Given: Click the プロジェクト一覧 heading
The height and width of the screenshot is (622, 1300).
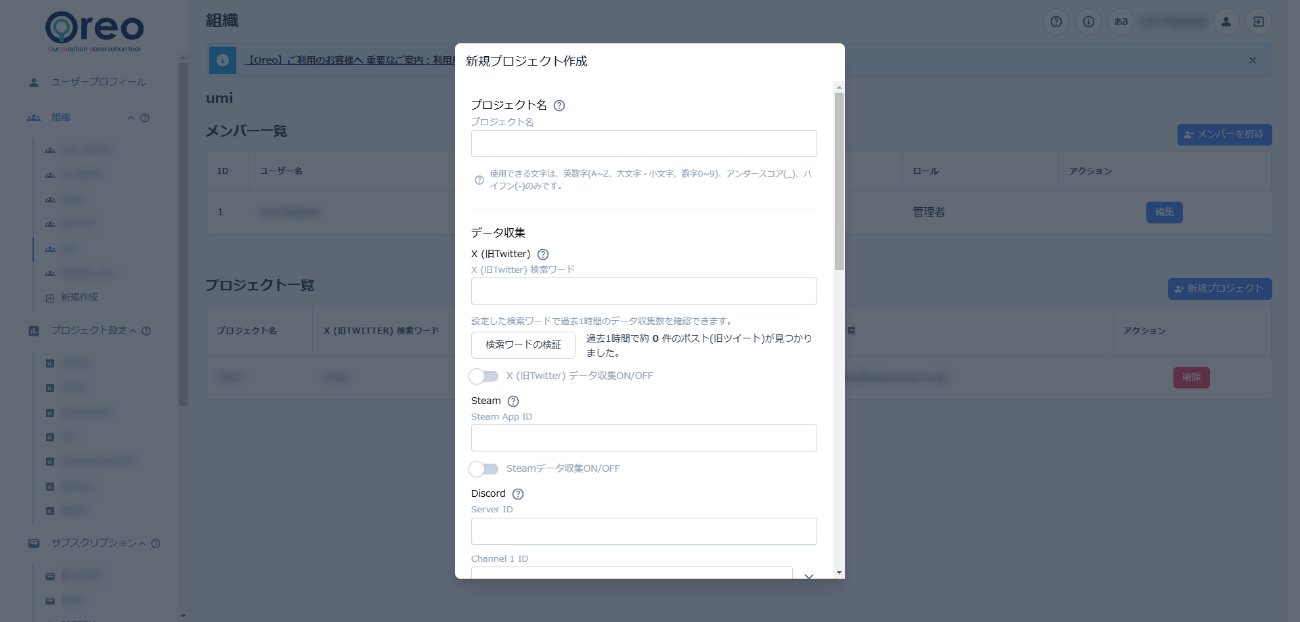Looking at the screenshot, I should coord(260,285).
